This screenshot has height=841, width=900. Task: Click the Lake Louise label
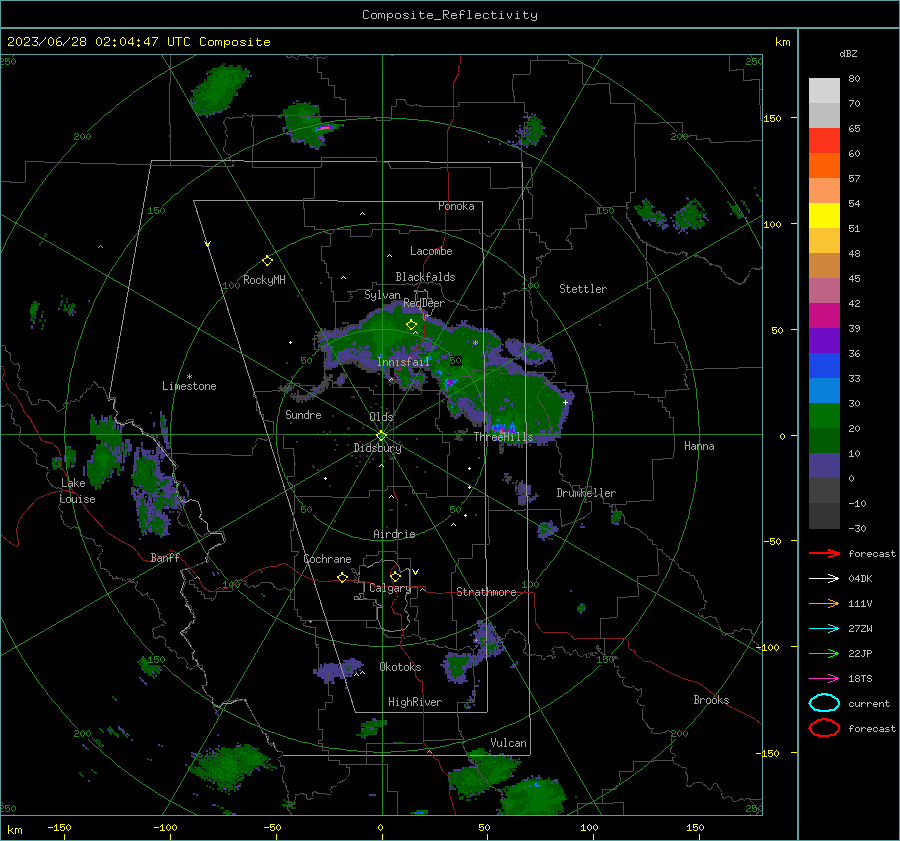pos(77,491)
